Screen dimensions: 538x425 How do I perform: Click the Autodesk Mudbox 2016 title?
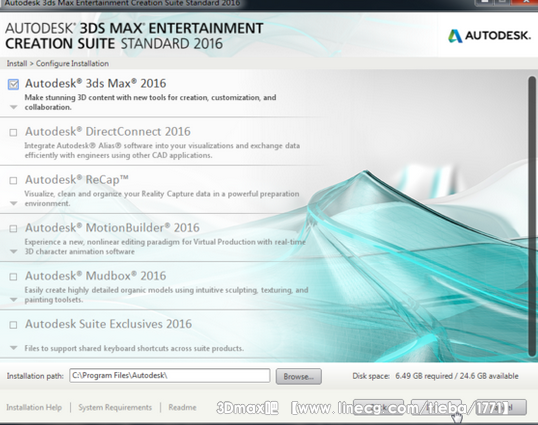[95, 275]
